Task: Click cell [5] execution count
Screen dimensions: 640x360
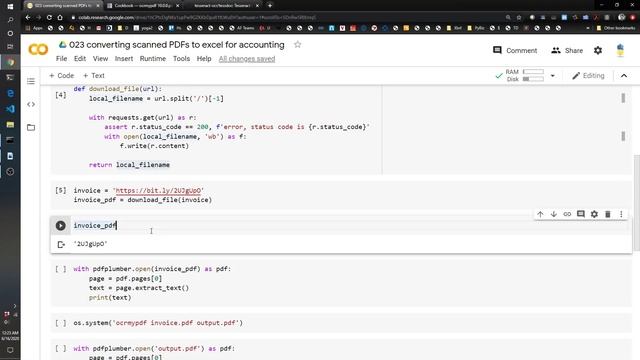Action: [x=61, y=191]
